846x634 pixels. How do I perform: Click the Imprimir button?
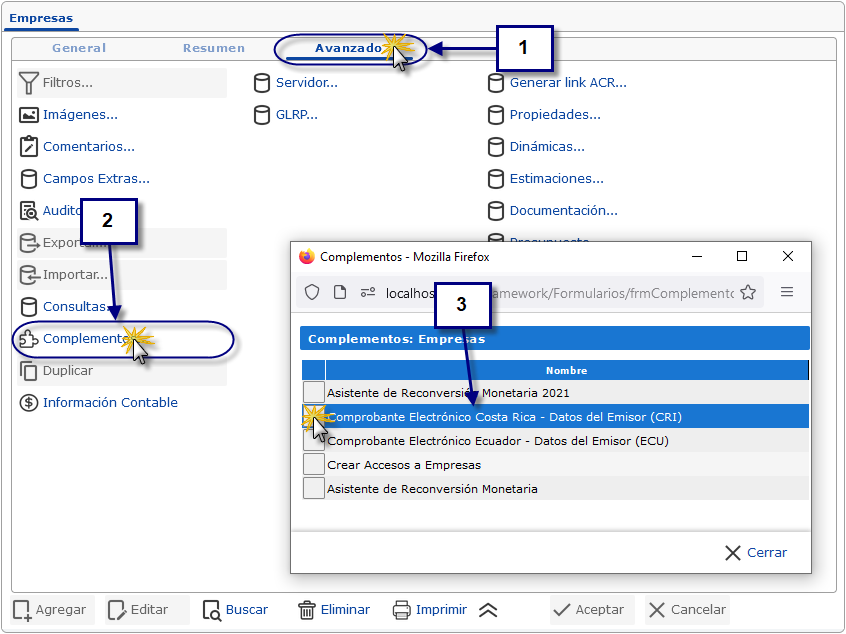click(x=430, y=610)
